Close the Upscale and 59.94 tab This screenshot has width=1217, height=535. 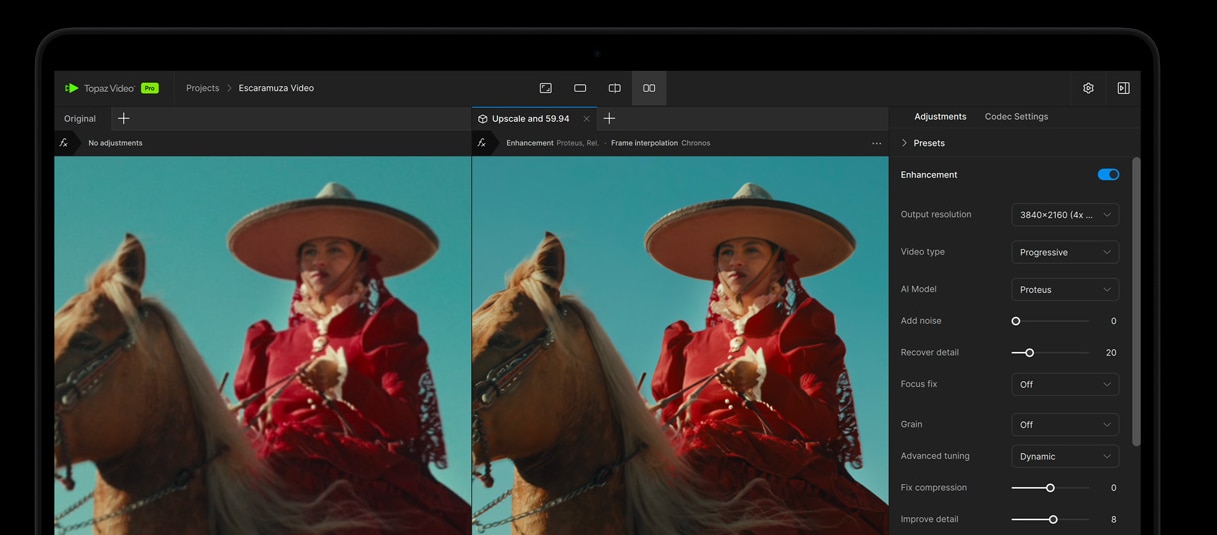point(587,119)
